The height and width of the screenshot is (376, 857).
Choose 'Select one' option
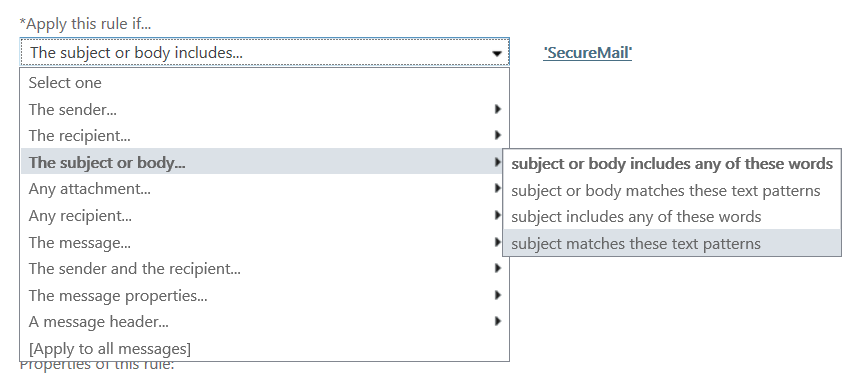pos(265,83)
